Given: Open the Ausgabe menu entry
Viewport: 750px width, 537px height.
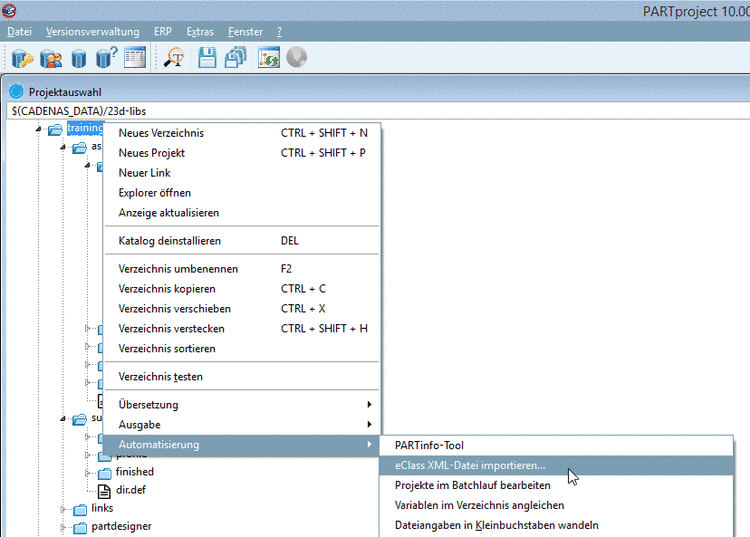Looking at the screenshot, I should coord(242,425).
